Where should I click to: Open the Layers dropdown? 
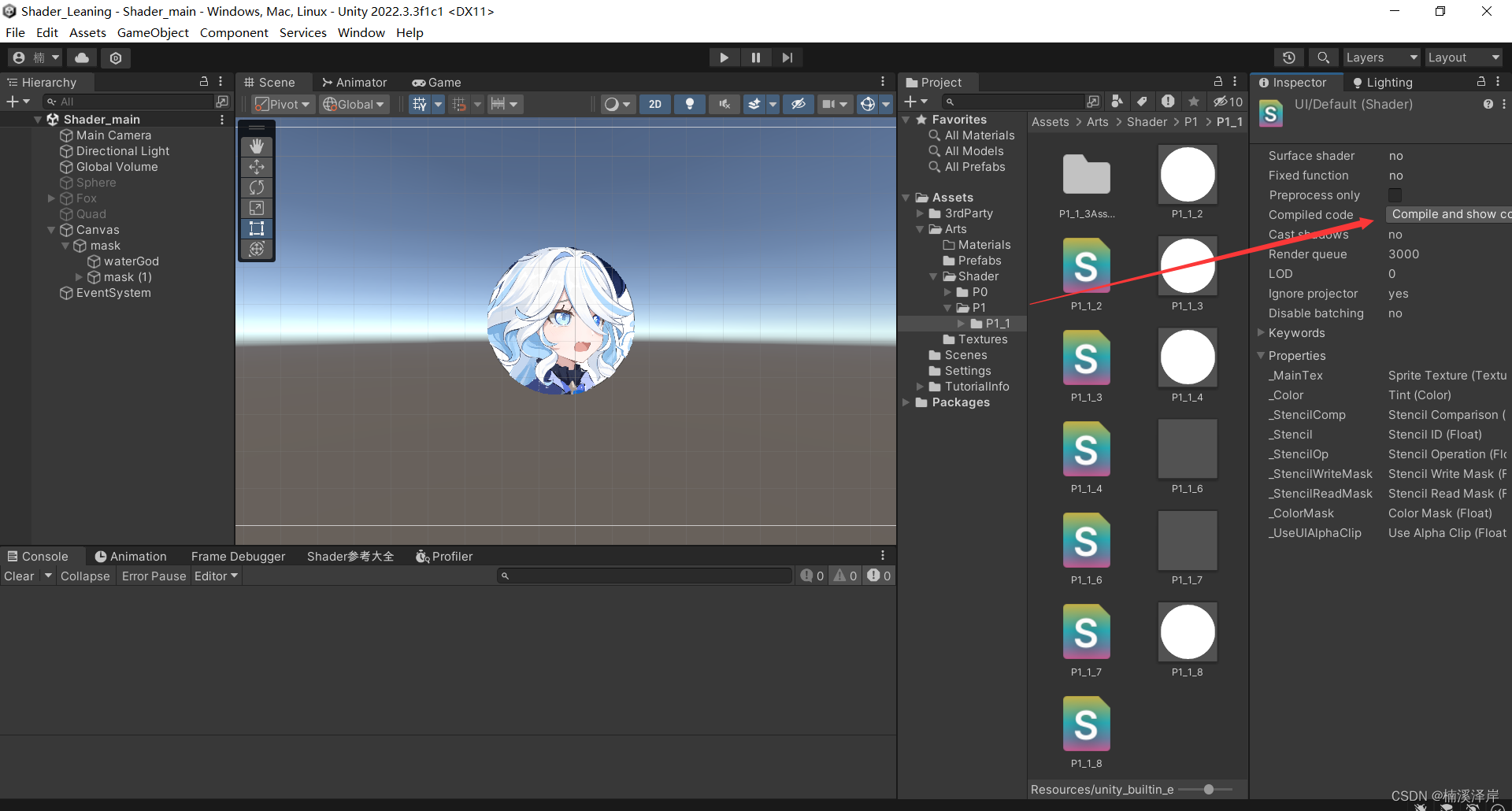(1381, 57)
